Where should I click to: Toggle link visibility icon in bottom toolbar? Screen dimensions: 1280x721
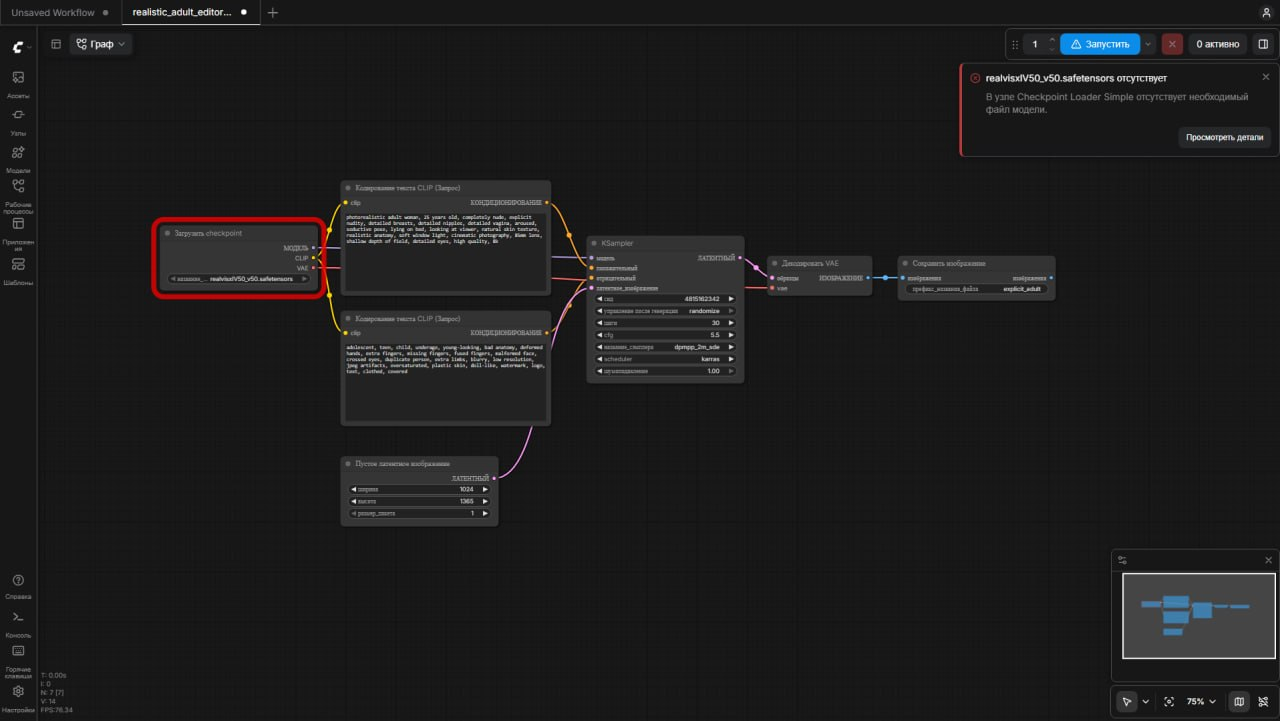pos(1263,702)
